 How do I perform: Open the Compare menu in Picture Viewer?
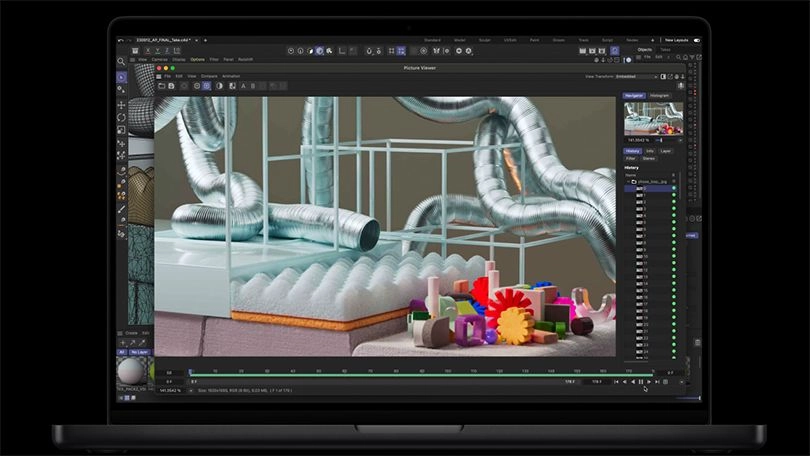coord(209,76)
